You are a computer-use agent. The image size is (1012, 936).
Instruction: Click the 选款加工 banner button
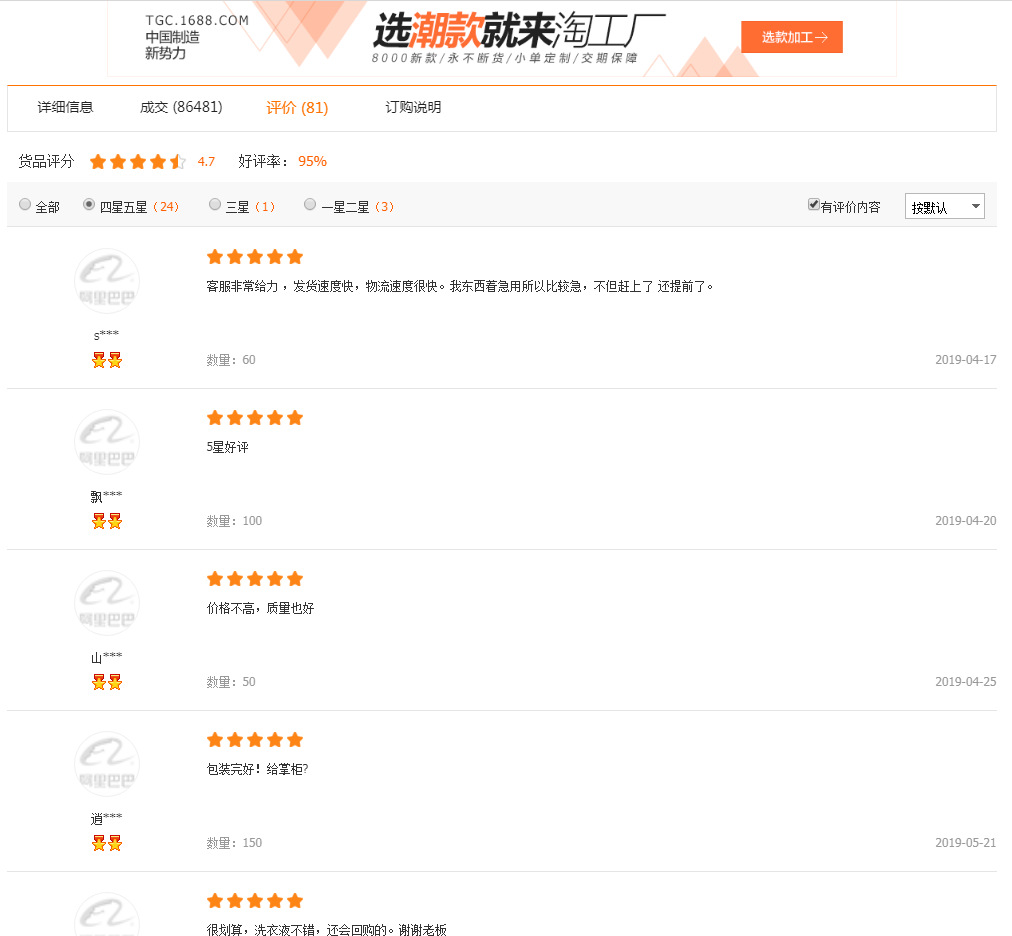[792, 37]
